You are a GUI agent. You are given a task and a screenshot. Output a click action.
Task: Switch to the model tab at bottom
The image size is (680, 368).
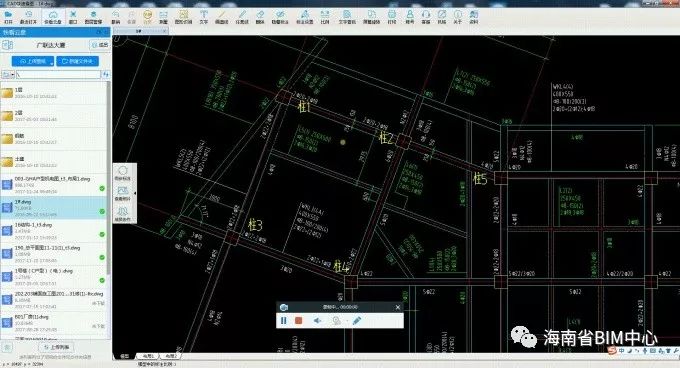coord(125,356)
